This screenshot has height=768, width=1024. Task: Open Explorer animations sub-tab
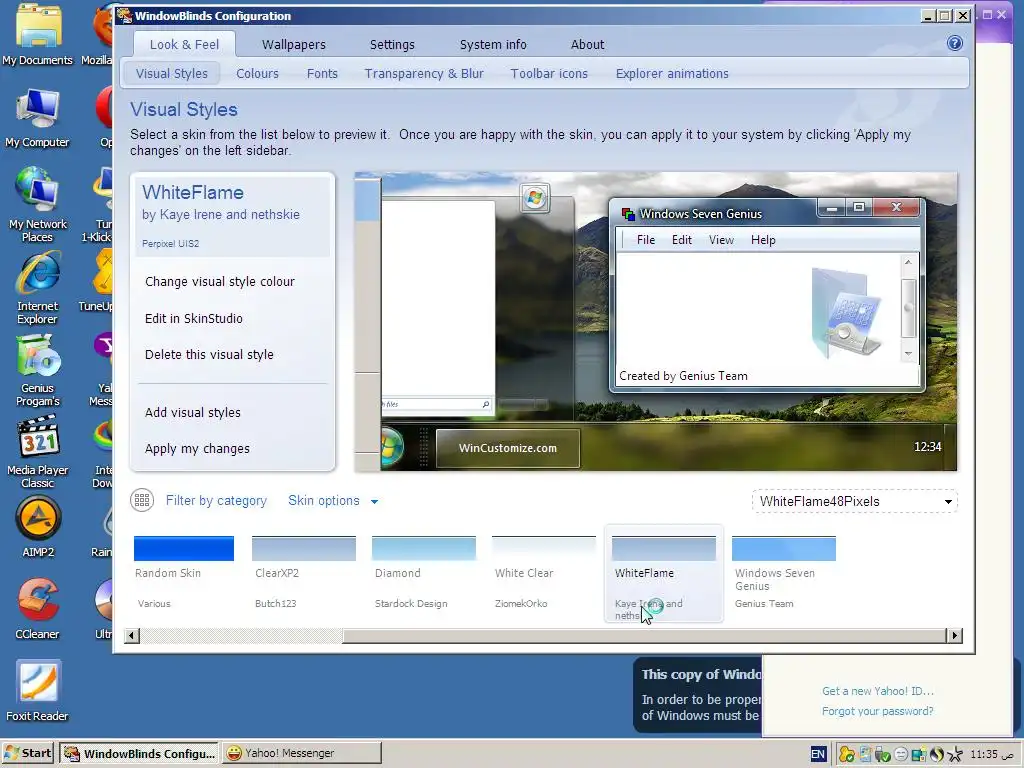tap(672, 73)
